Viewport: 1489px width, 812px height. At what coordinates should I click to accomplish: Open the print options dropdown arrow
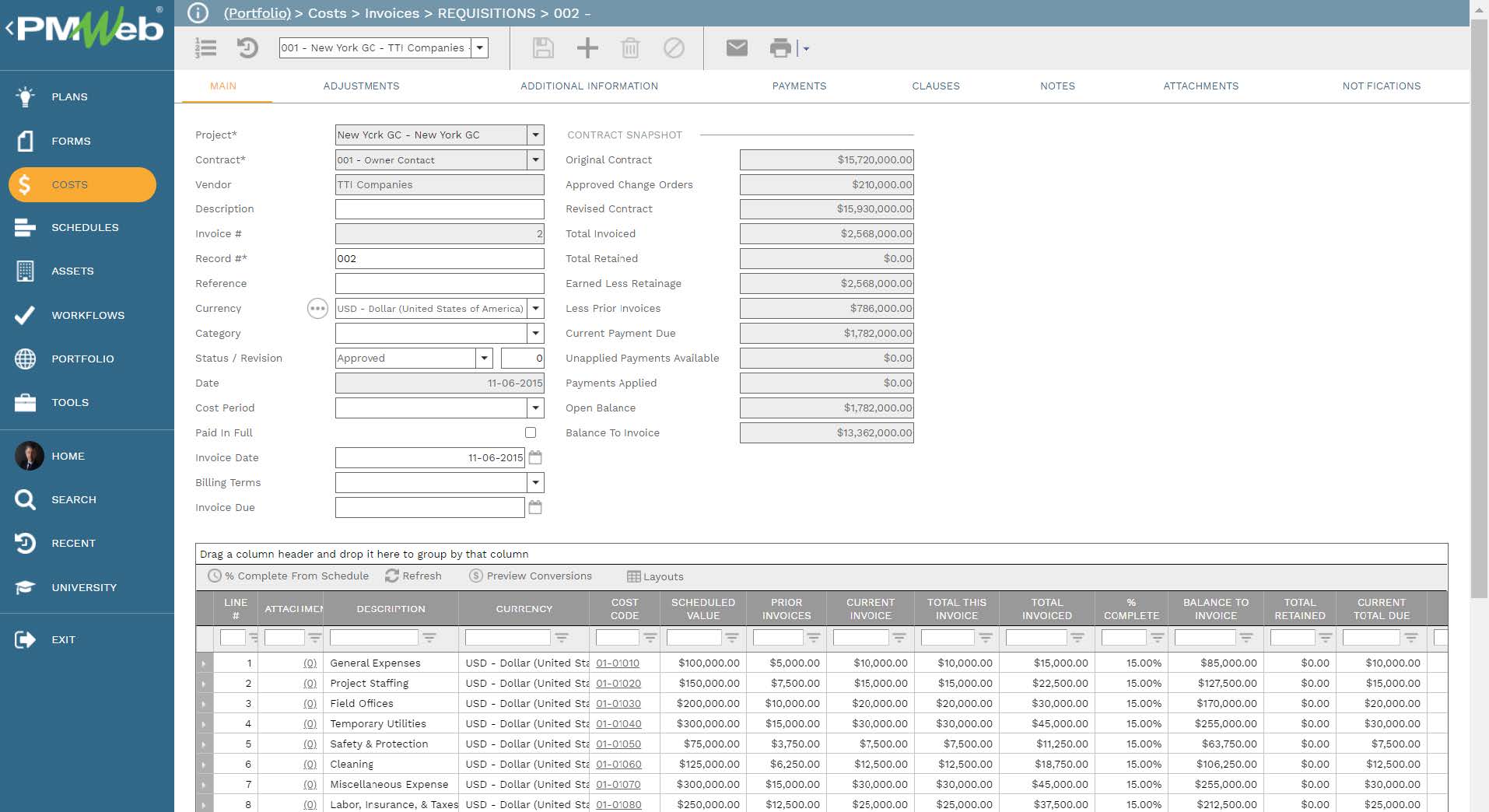point(806,48)
